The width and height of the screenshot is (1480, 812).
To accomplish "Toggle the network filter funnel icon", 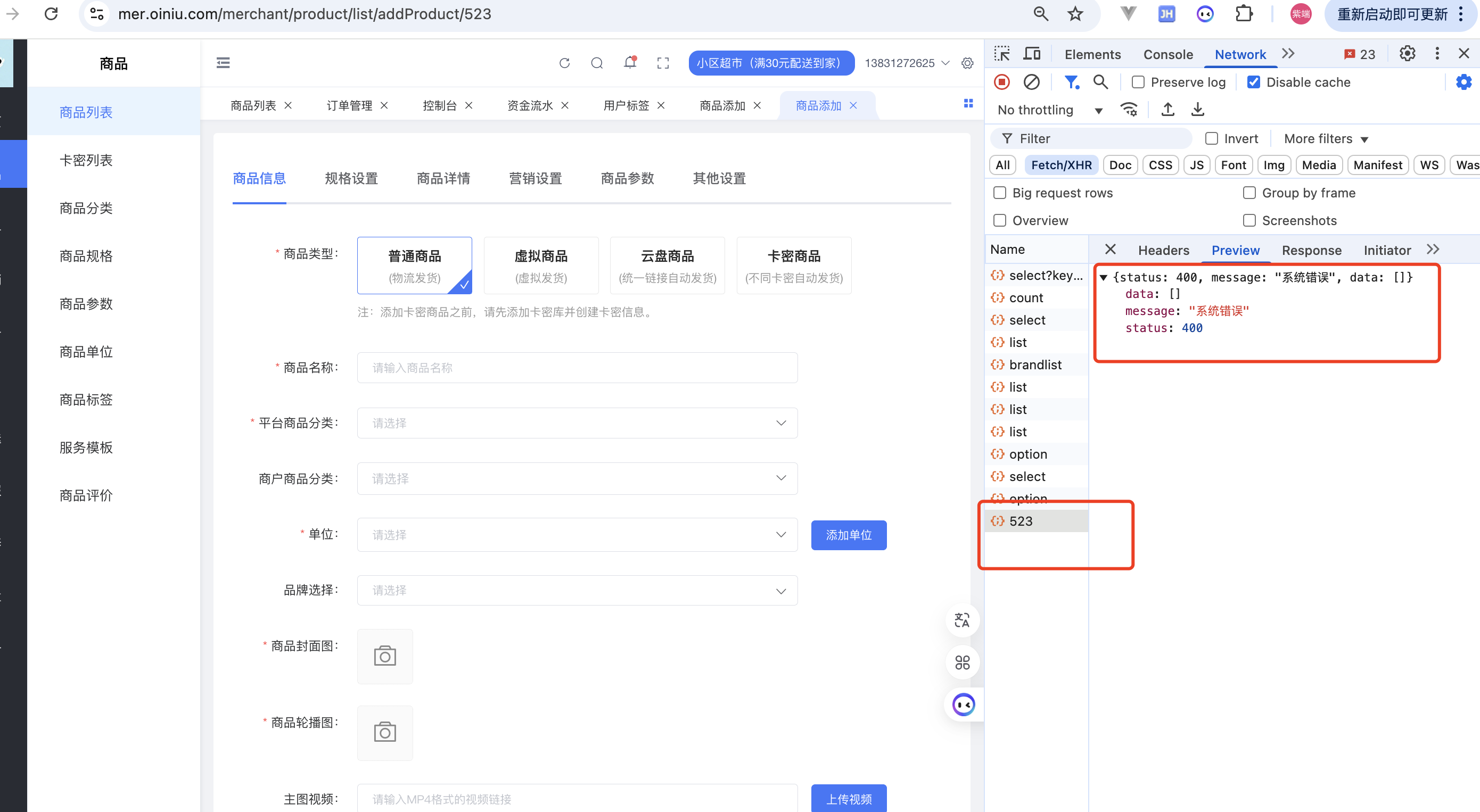I will pyautogui.click(x=1072, y=82).
